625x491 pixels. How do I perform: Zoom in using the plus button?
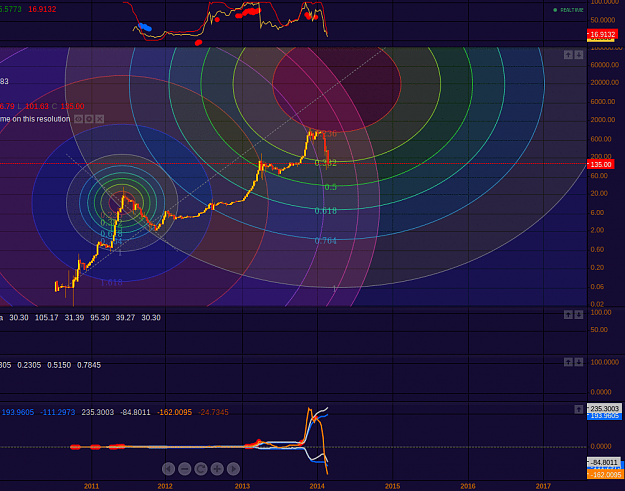[x=217, y=469]
